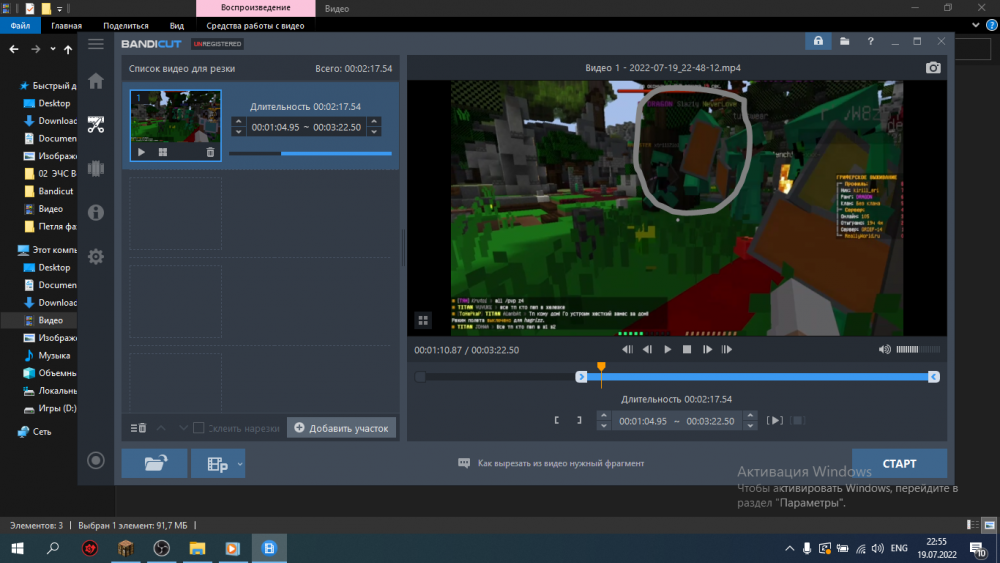This screenshot has height=563, width=1000.
Task: Delete segment 1 with trash icon
Action: coord(210,152)
